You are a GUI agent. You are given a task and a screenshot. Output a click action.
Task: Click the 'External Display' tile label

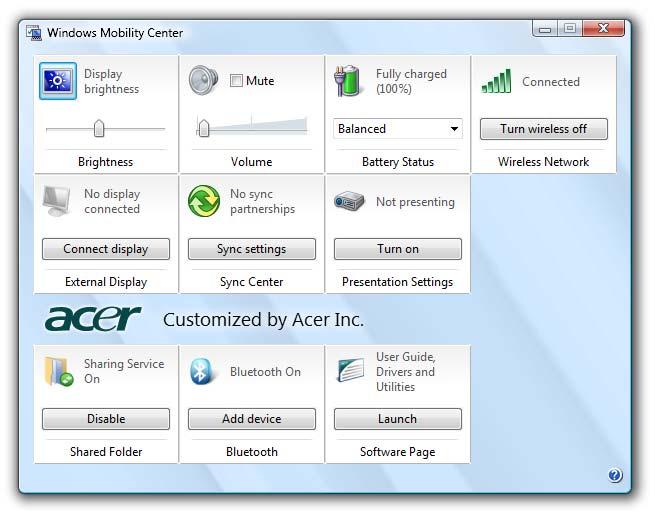point(106,282)
